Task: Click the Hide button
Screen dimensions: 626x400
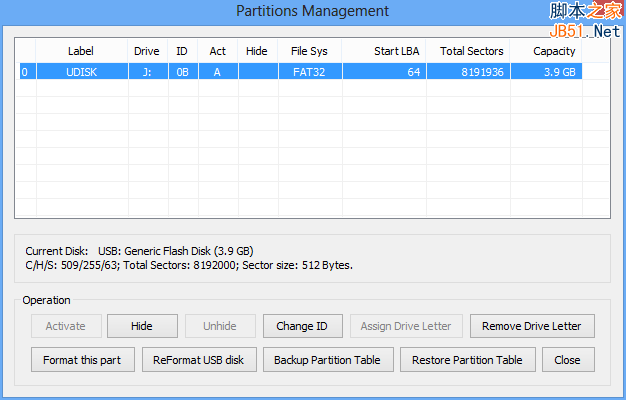Action: (143, 326)
